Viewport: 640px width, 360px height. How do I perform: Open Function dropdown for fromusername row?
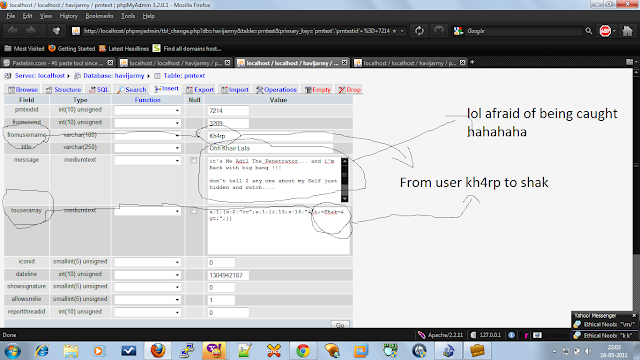[x=147, y=136]
